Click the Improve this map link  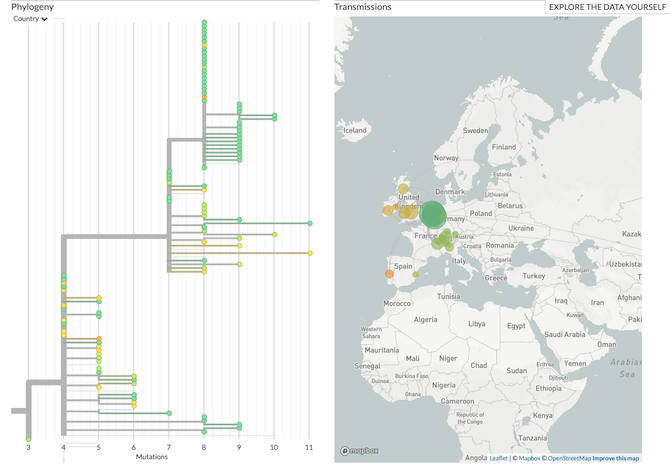(x=616, y=458)
